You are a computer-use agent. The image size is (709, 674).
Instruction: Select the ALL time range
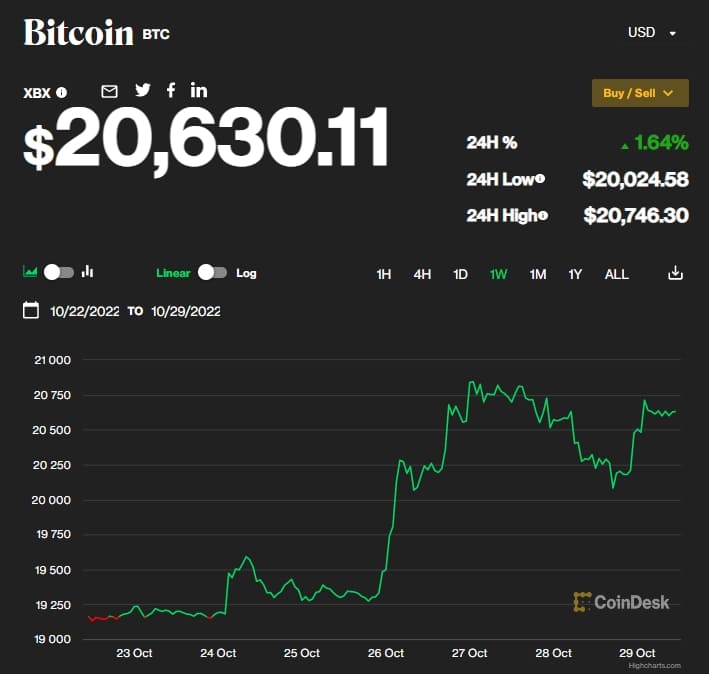pyautogui.click(x=616, y=274)
